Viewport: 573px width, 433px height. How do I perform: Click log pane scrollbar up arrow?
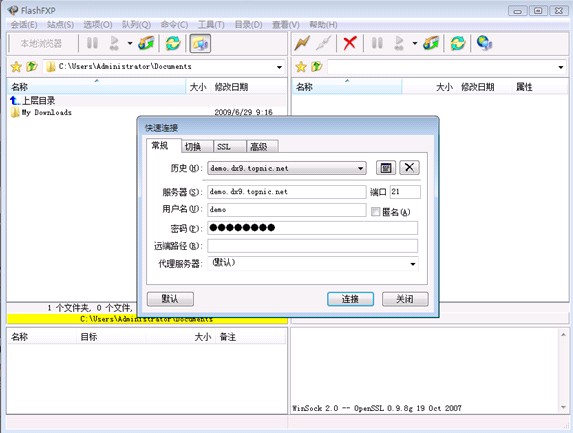tap(563, 334)
